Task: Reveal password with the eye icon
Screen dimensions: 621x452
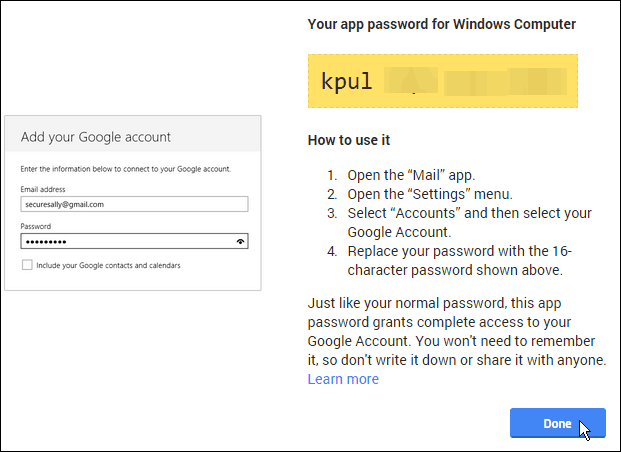Action: click(240, 242)
